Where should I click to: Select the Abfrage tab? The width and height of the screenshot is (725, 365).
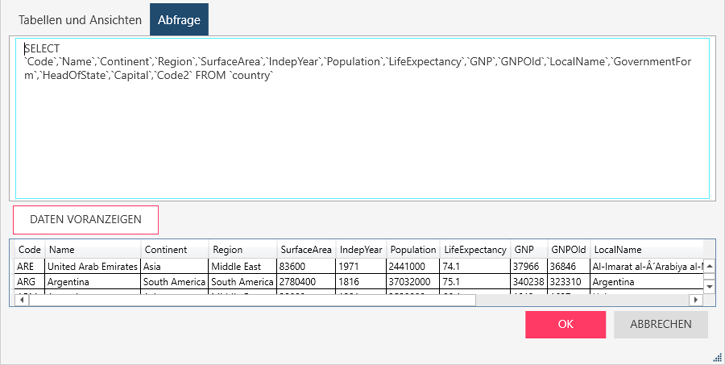pos(179,20)
